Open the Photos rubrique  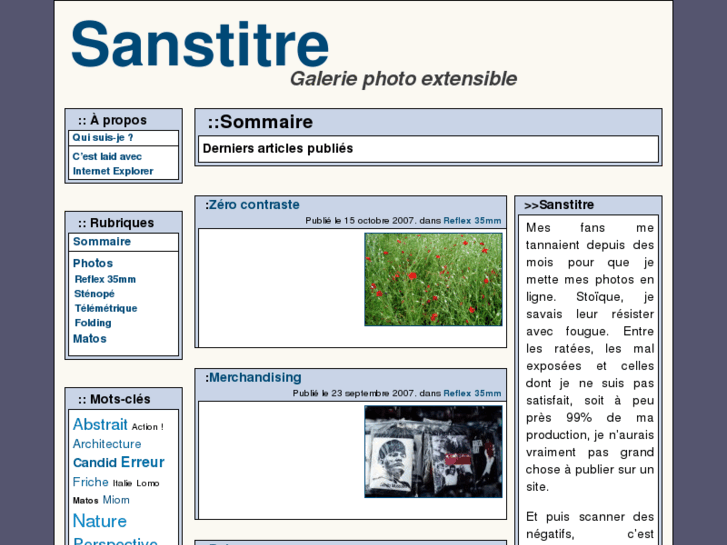point(93,263)
